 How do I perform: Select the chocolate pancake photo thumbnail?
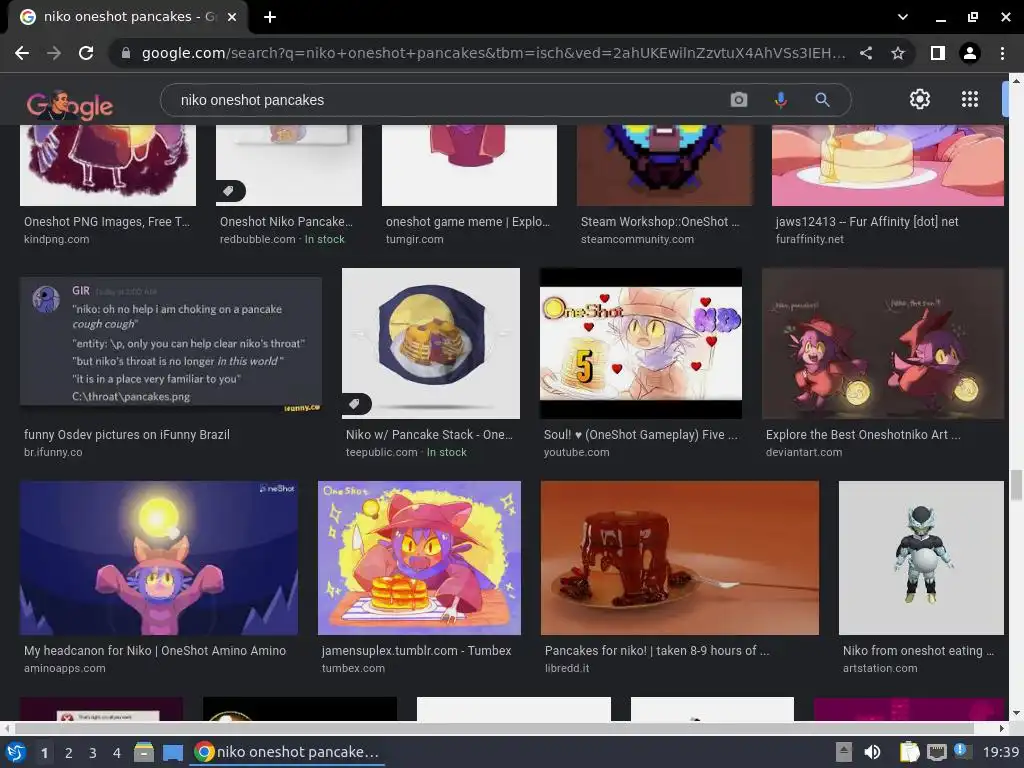[x=680, y=558]
